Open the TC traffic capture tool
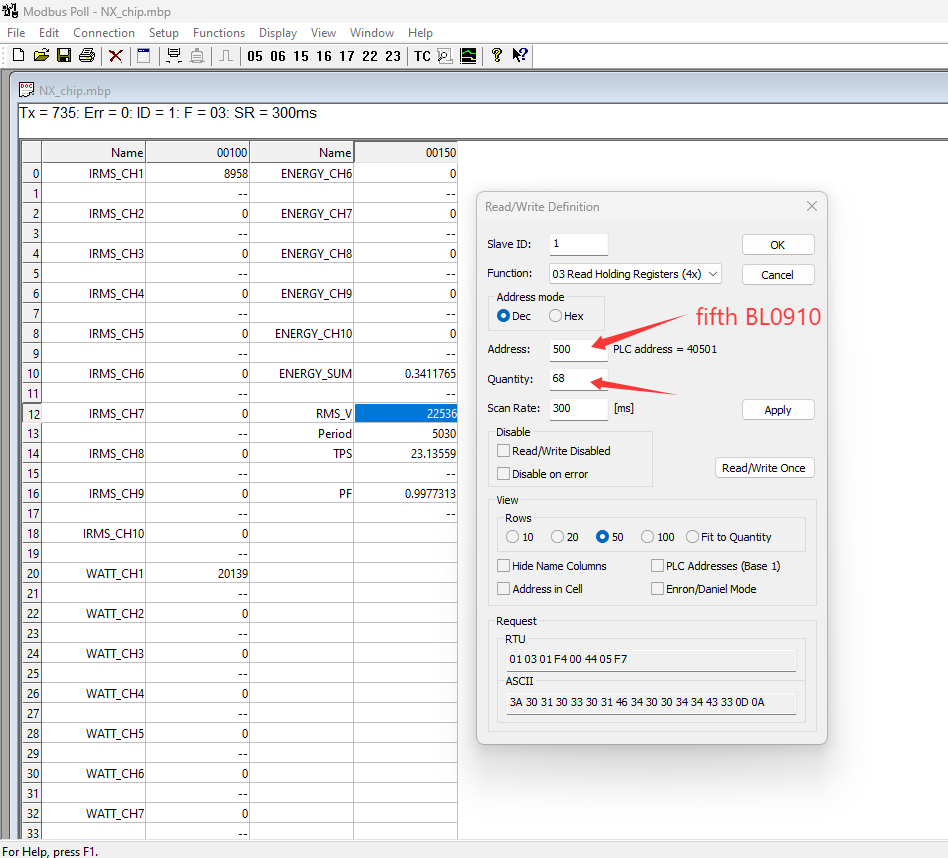The image size is (948, 858). (422, 56)
